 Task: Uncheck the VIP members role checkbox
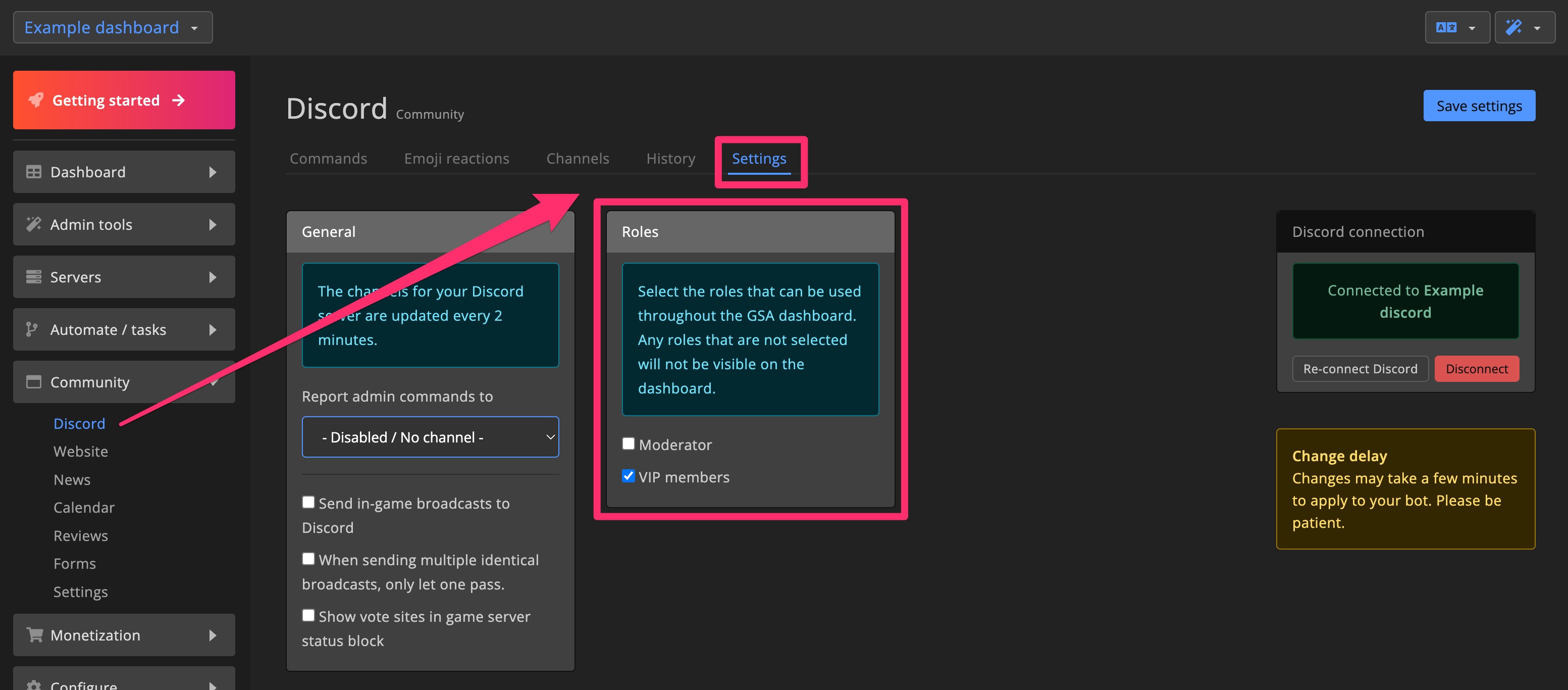(x=628, y=476)
